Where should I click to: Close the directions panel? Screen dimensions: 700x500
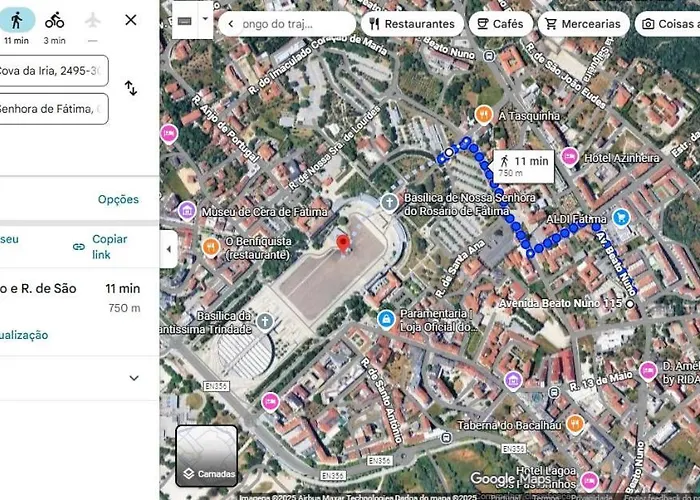[131, 20]
